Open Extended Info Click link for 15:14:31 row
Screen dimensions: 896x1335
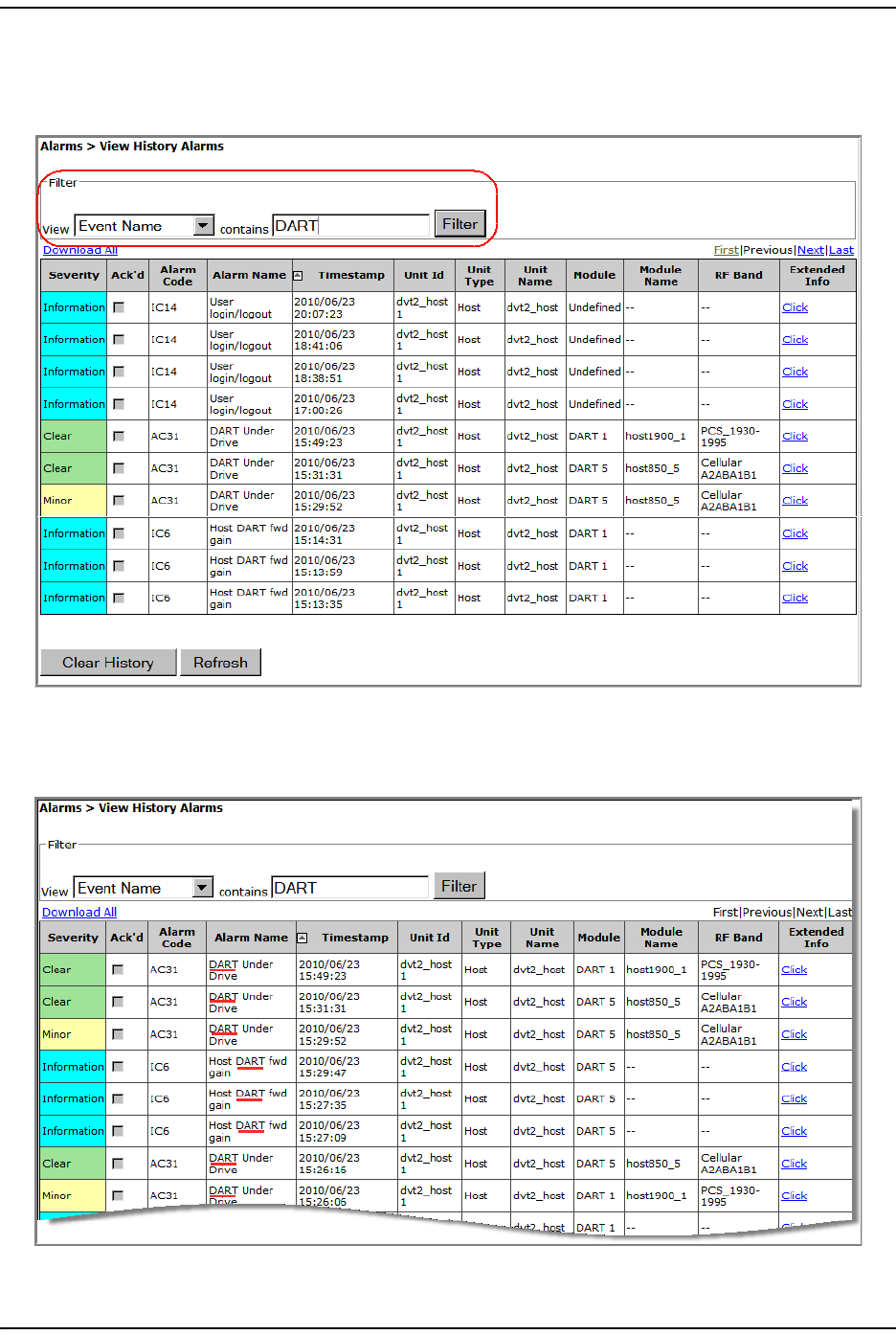pyautogui.click(x=795, y=533)
